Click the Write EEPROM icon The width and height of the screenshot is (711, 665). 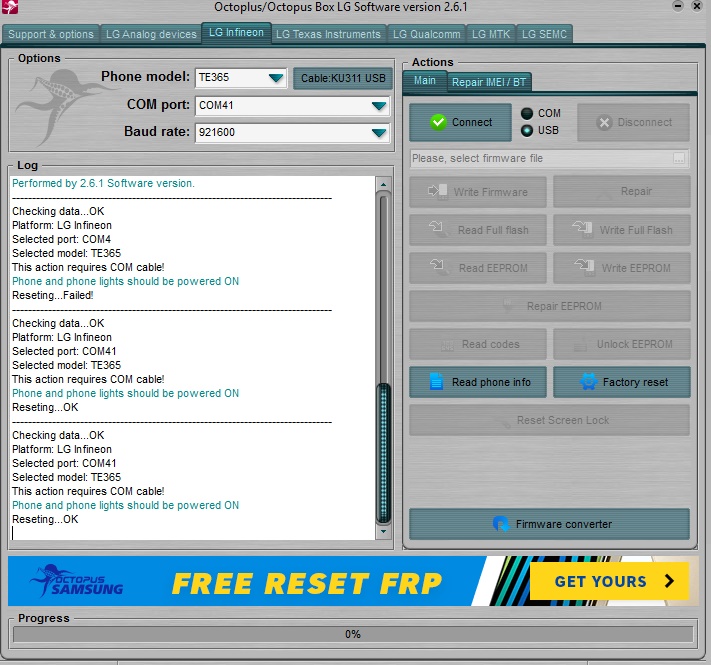coord(584,267)
